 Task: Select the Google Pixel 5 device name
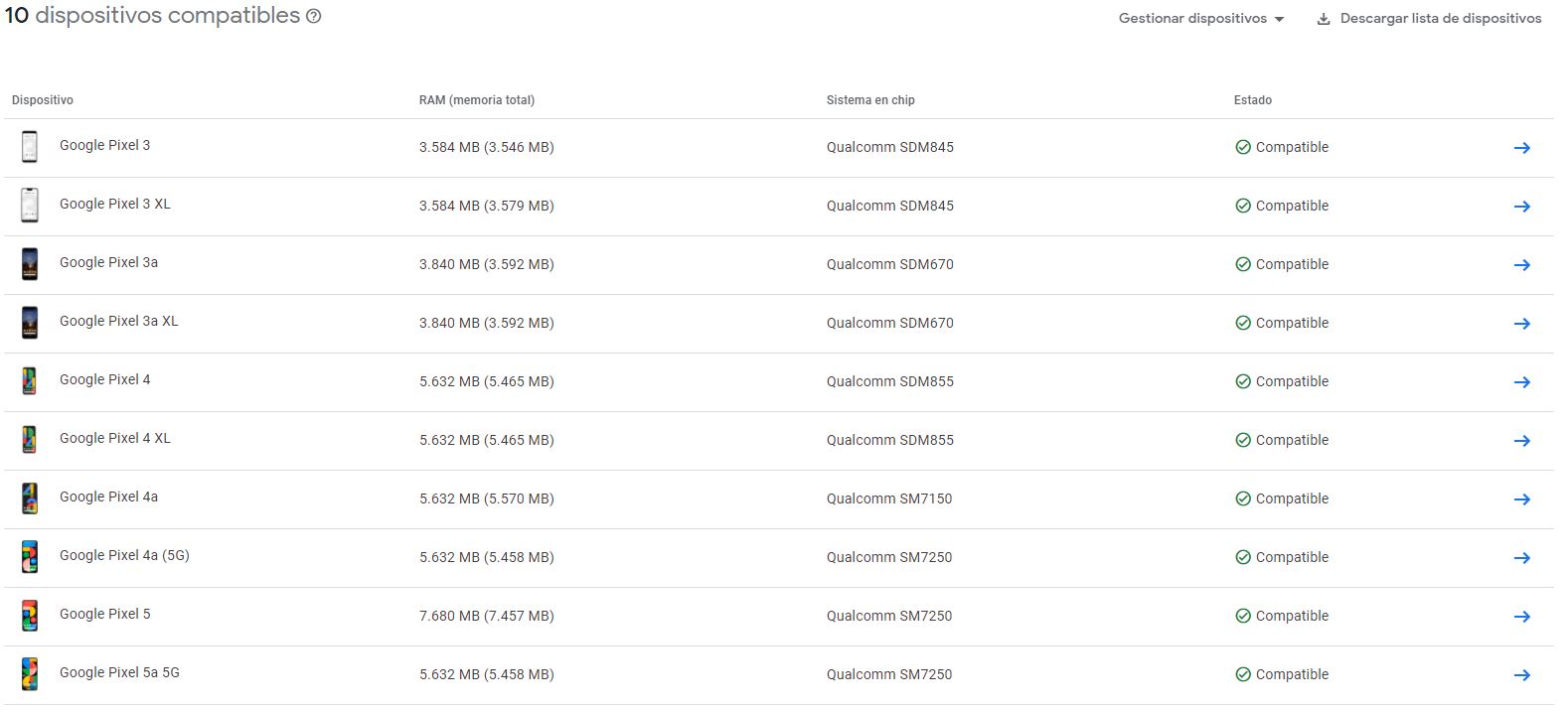[x=105, y=614]
